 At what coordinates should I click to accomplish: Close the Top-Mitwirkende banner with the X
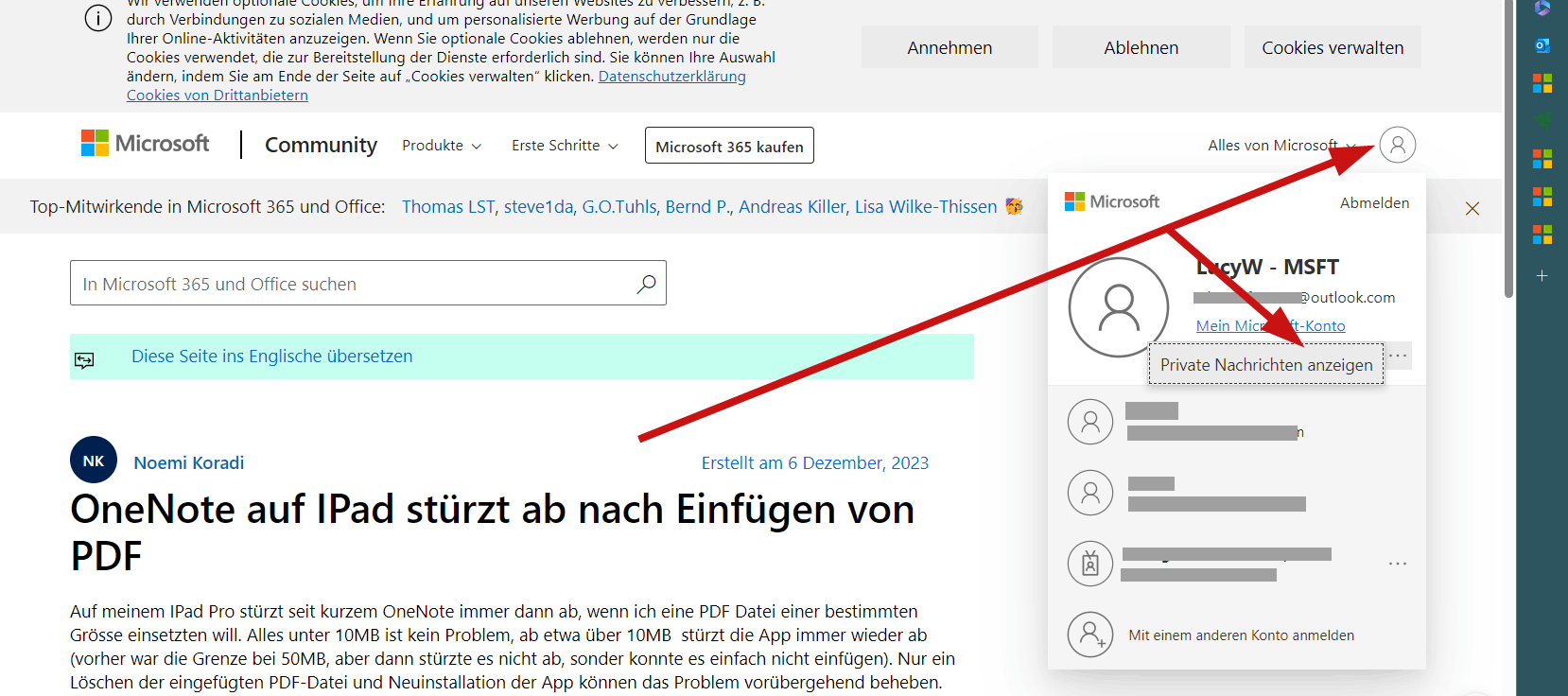pos(1472,208)
